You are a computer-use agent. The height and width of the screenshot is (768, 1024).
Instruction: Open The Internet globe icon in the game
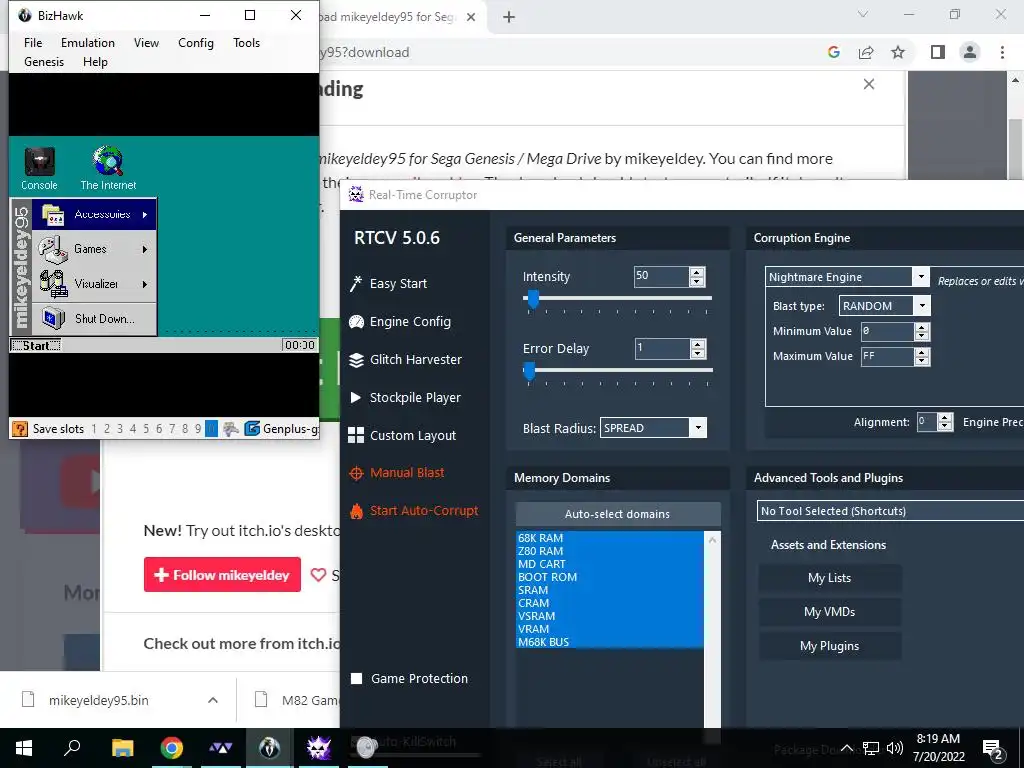point(108,161)
